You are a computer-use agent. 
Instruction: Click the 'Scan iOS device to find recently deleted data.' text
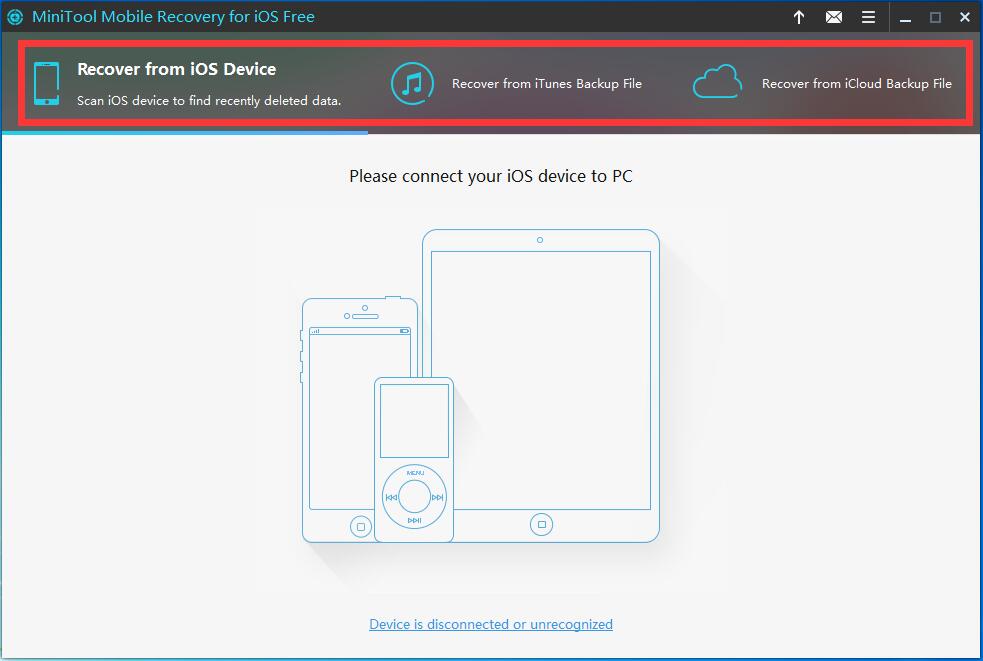point(209,100)
